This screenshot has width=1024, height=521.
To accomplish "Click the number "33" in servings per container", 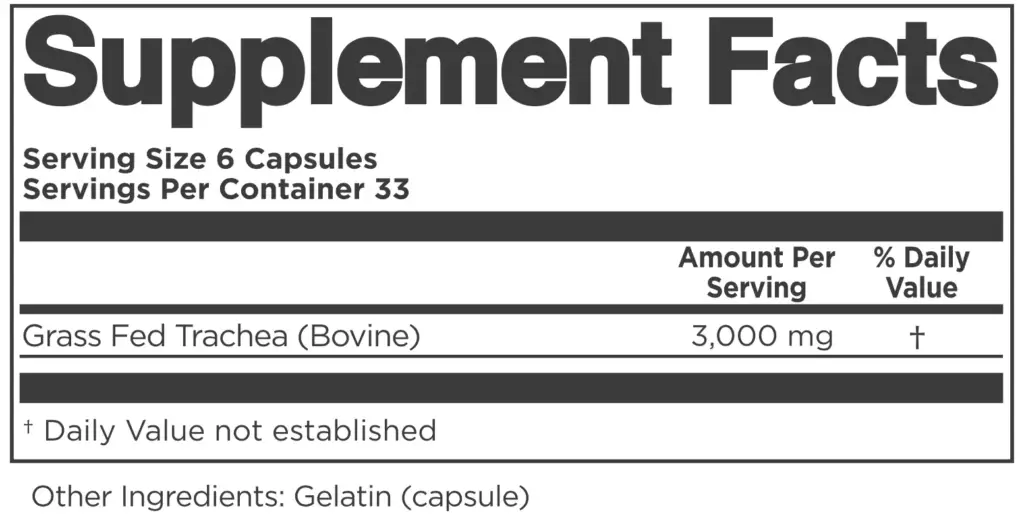I will (x=391, y=189).
